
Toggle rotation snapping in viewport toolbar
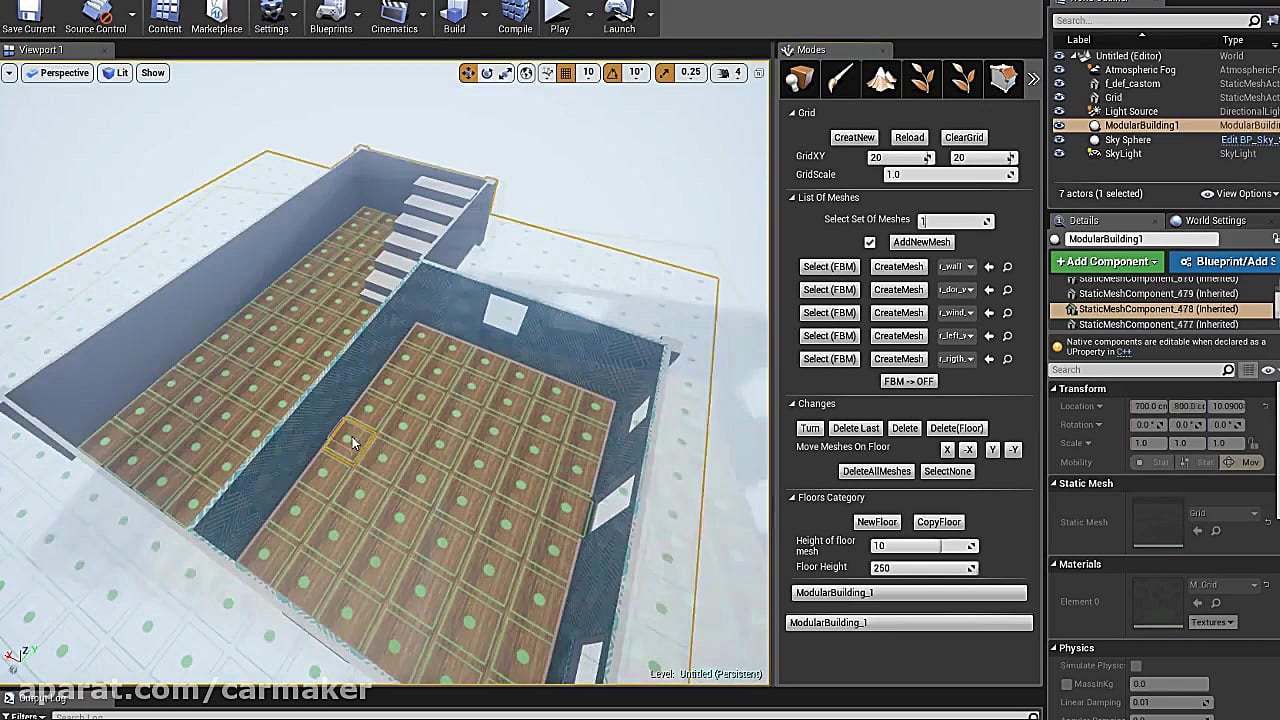[x=612, y=73]
